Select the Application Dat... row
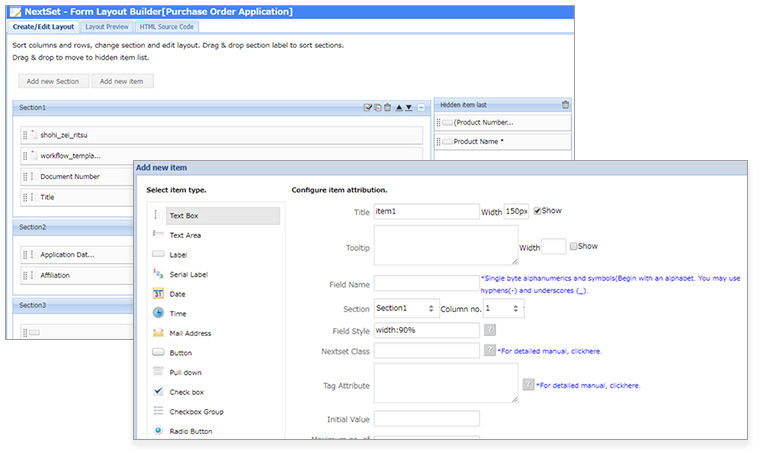764x462 pixels. point(77,254)
